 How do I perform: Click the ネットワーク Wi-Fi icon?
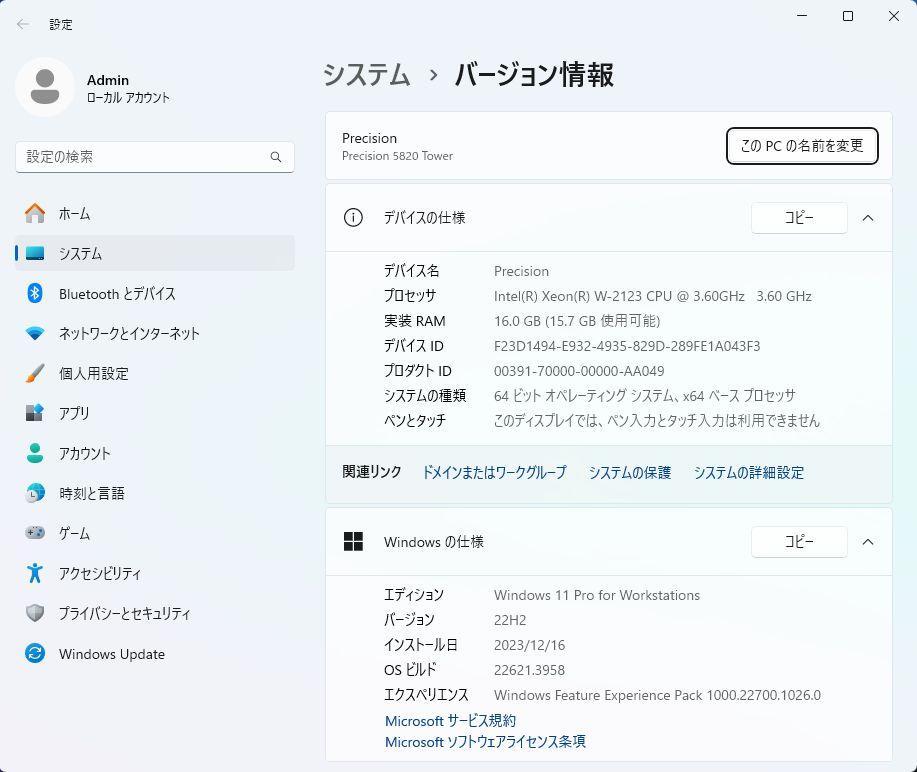(35, 333)
